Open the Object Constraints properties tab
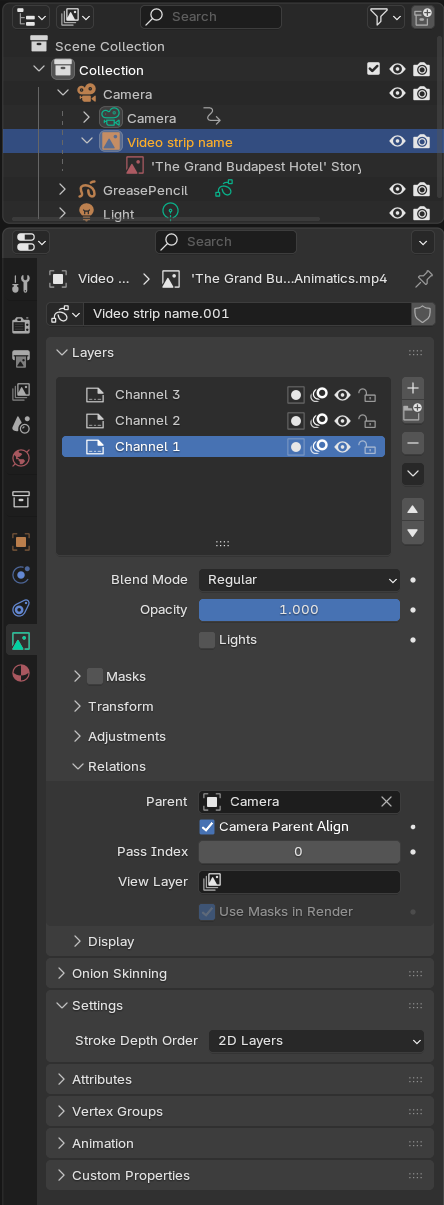This screenshot has width=444, height=1205. point(21,607)
